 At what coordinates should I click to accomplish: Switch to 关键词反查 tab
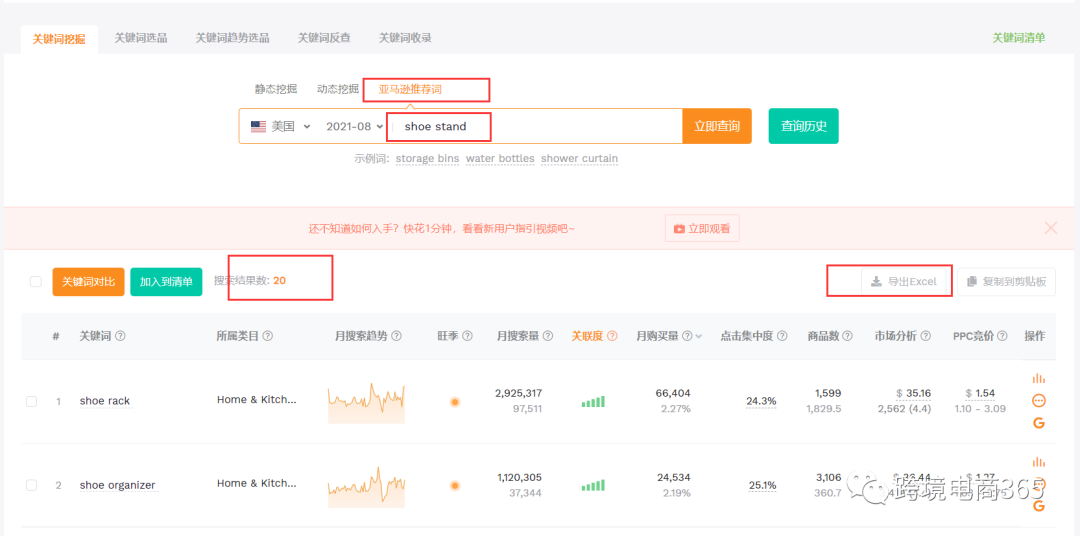pyautogui.click(x=324, y=38)
